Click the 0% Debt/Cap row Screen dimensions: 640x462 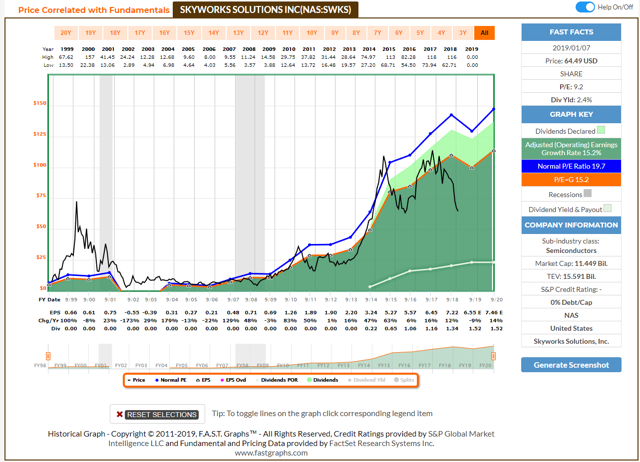pos(571,302)
